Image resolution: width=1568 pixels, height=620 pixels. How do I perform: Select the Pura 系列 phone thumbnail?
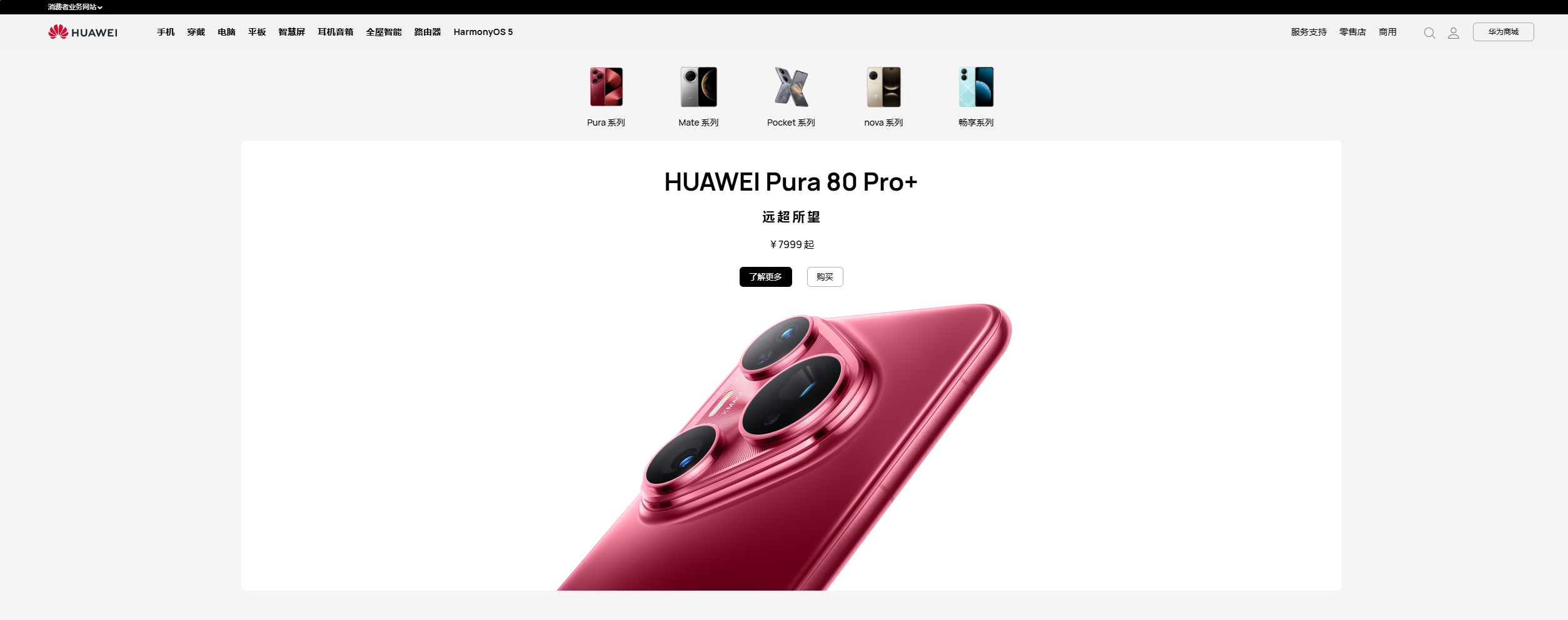pyautogui.click(x=606, y=87)
